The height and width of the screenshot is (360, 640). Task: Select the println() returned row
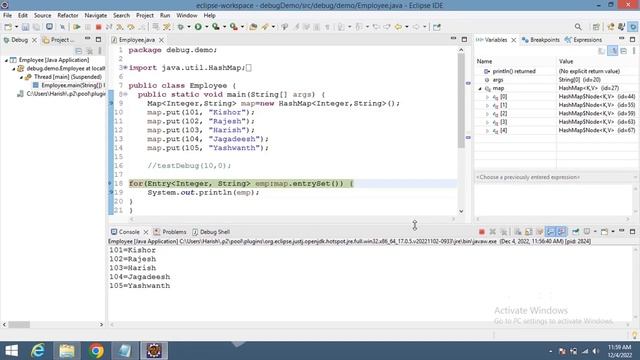tap(556, 71)
